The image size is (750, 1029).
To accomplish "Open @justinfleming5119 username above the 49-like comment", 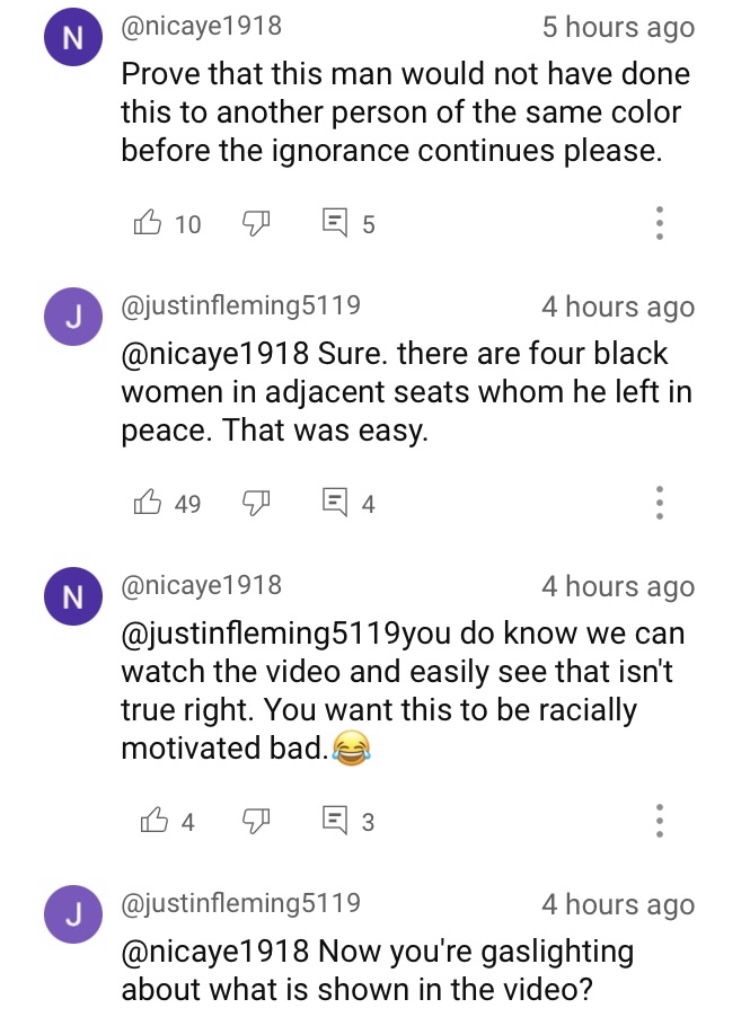I will (x=241, y=305).
